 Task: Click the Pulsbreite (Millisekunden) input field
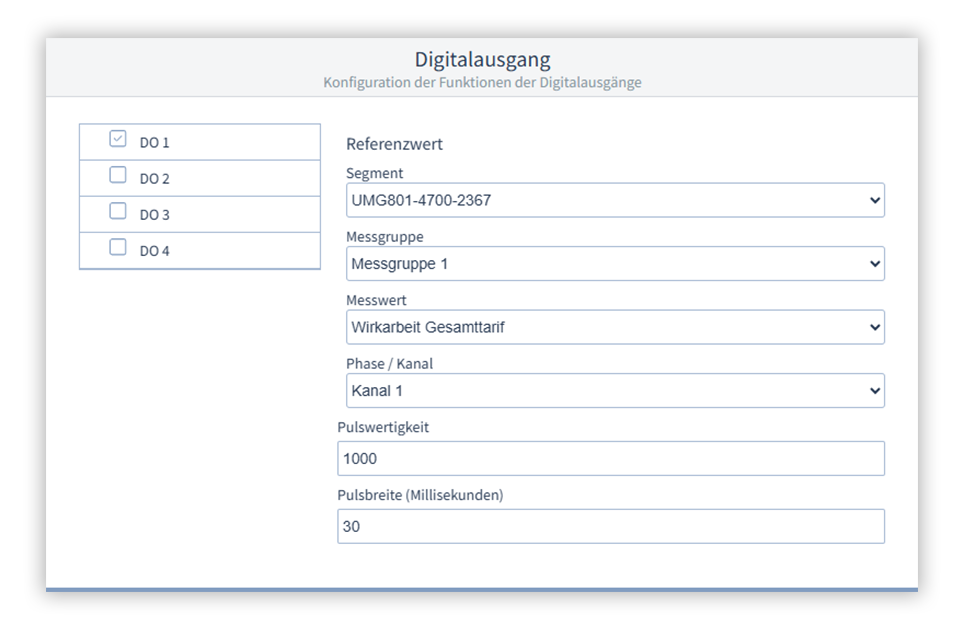pos(610,526)
